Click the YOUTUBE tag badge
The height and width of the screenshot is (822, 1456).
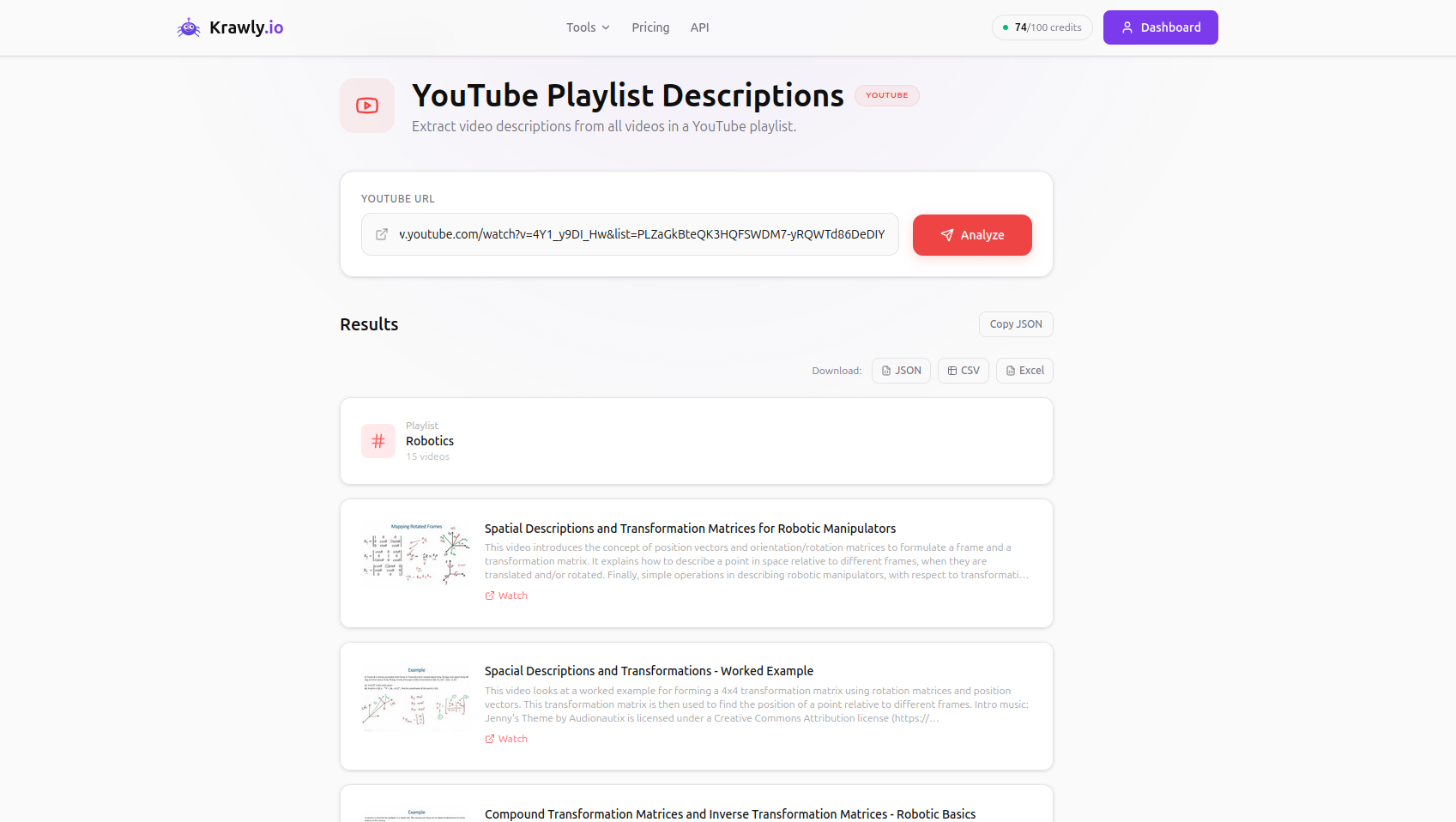pyautogui.click(x=887, y=95)
